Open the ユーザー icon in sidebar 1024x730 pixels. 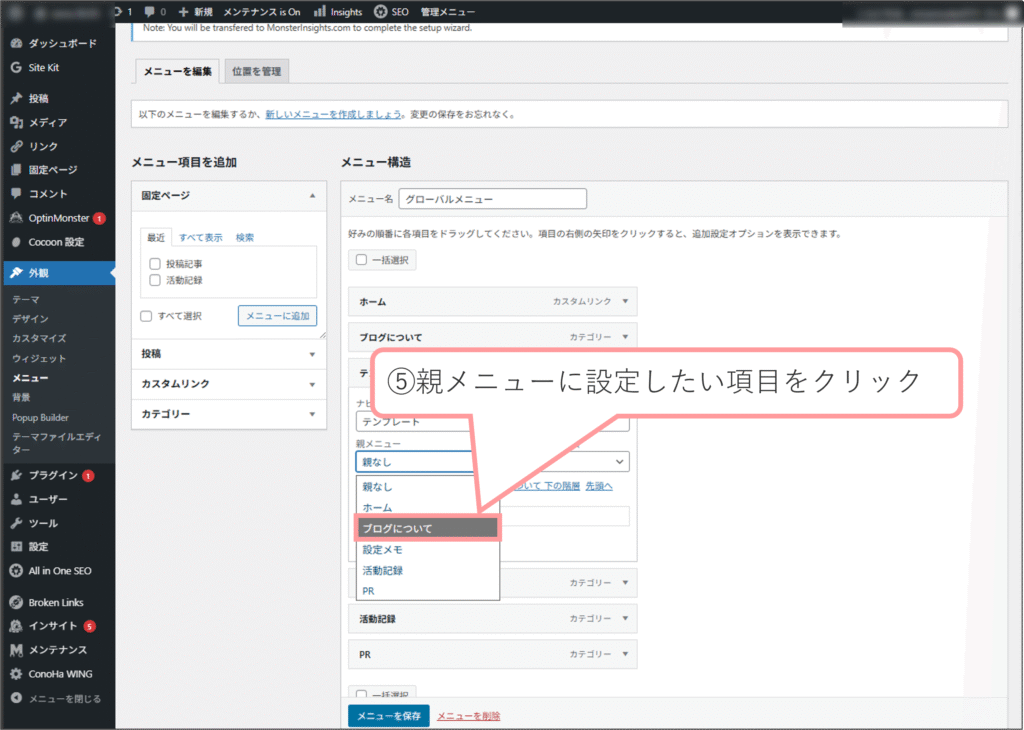click(x=16, y=499)
